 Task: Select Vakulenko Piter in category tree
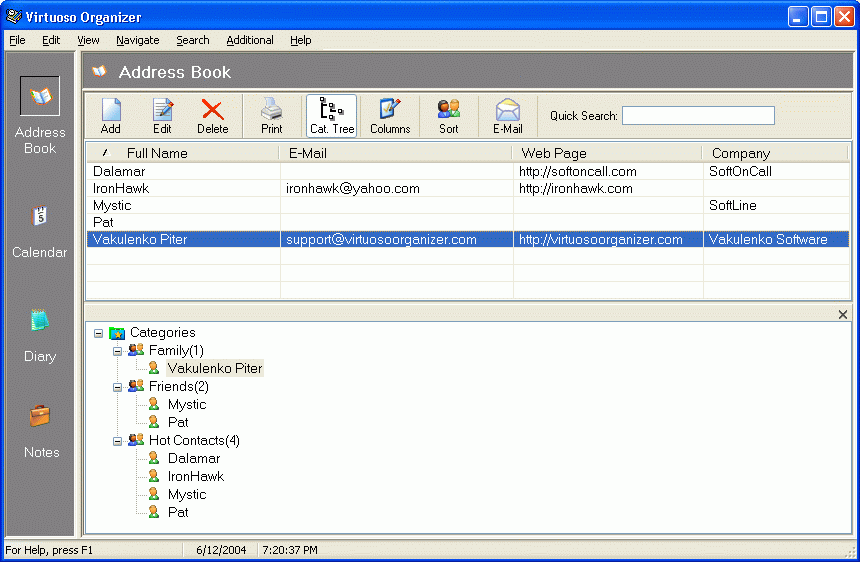tap(215, 368)
